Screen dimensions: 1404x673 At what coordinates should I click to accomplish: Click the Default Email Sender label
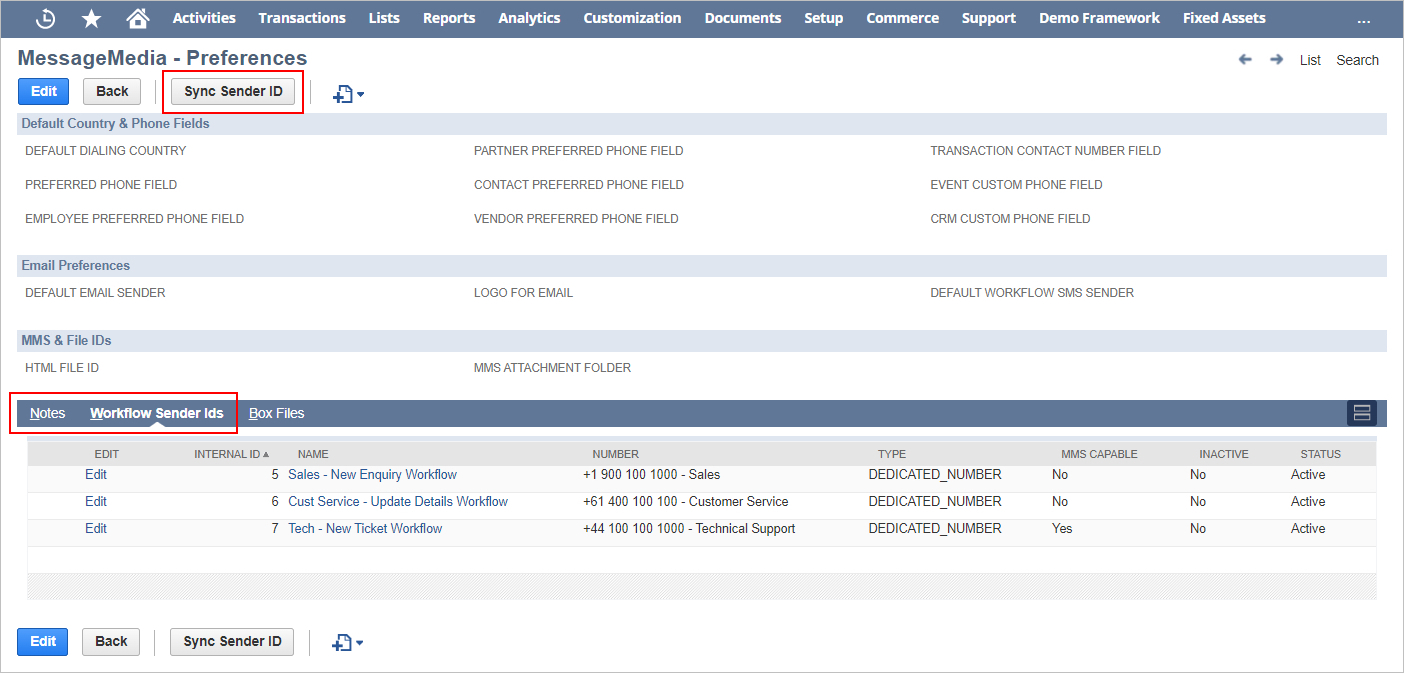(95, 293)
